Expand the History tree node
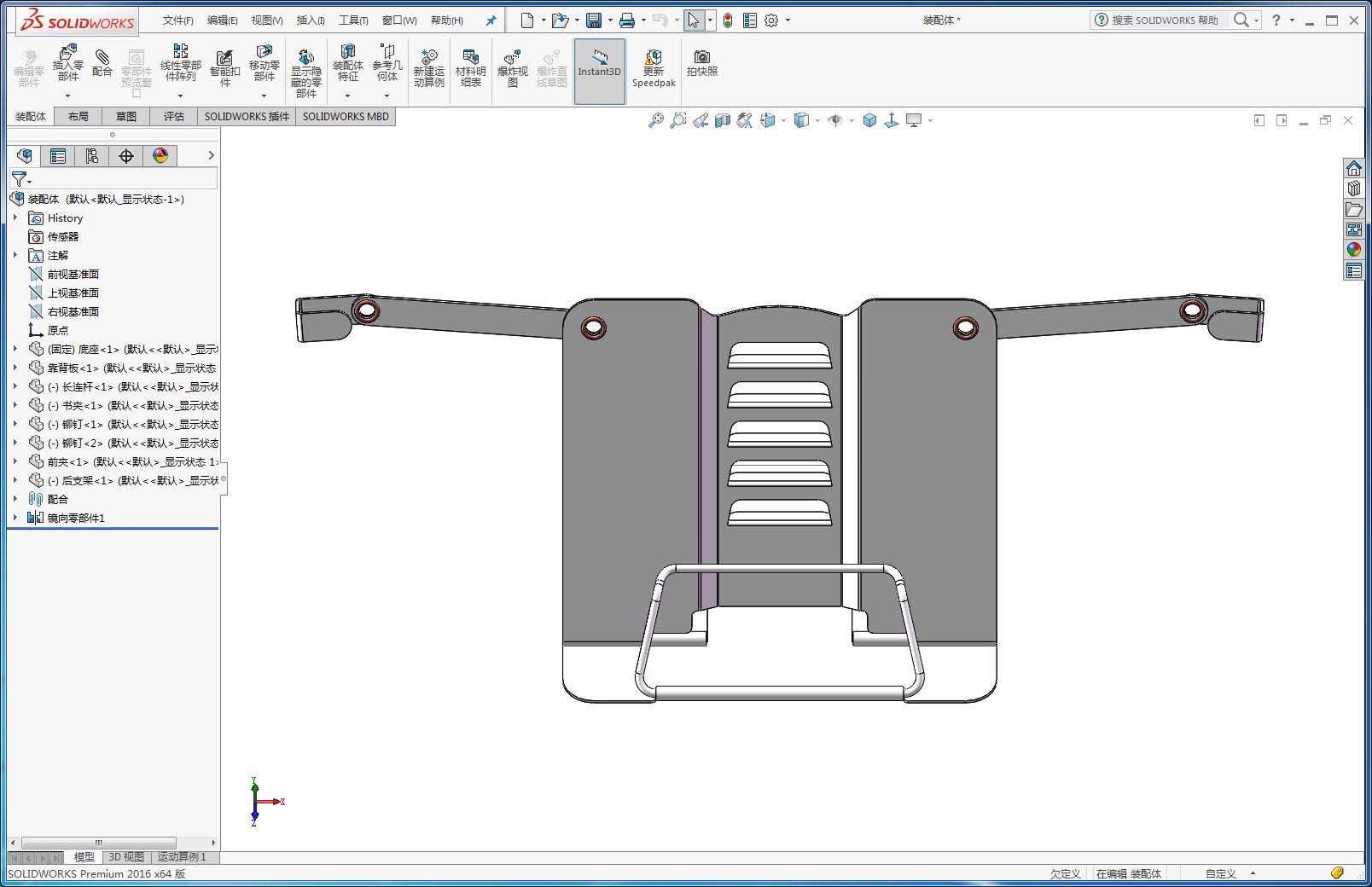Viewport: 1372px width, 887px height. click(15, 218)
